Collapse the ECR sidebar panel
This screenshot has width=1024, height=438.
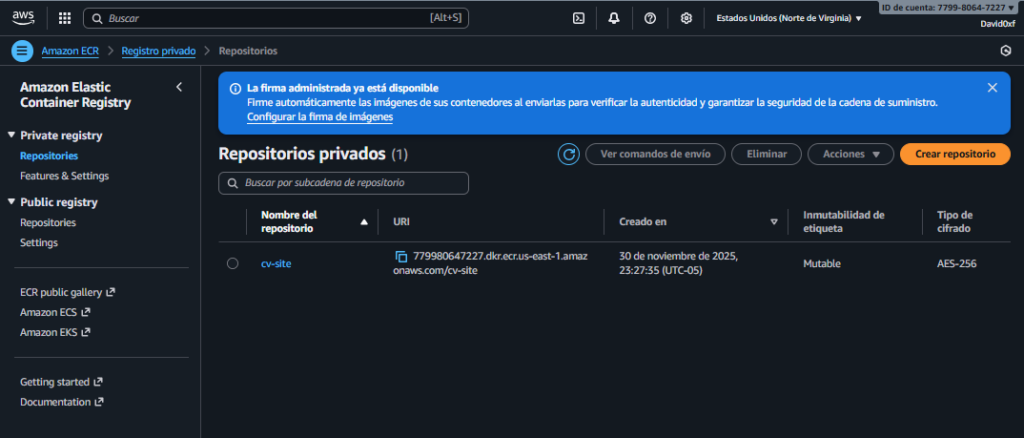pos(179,87)
